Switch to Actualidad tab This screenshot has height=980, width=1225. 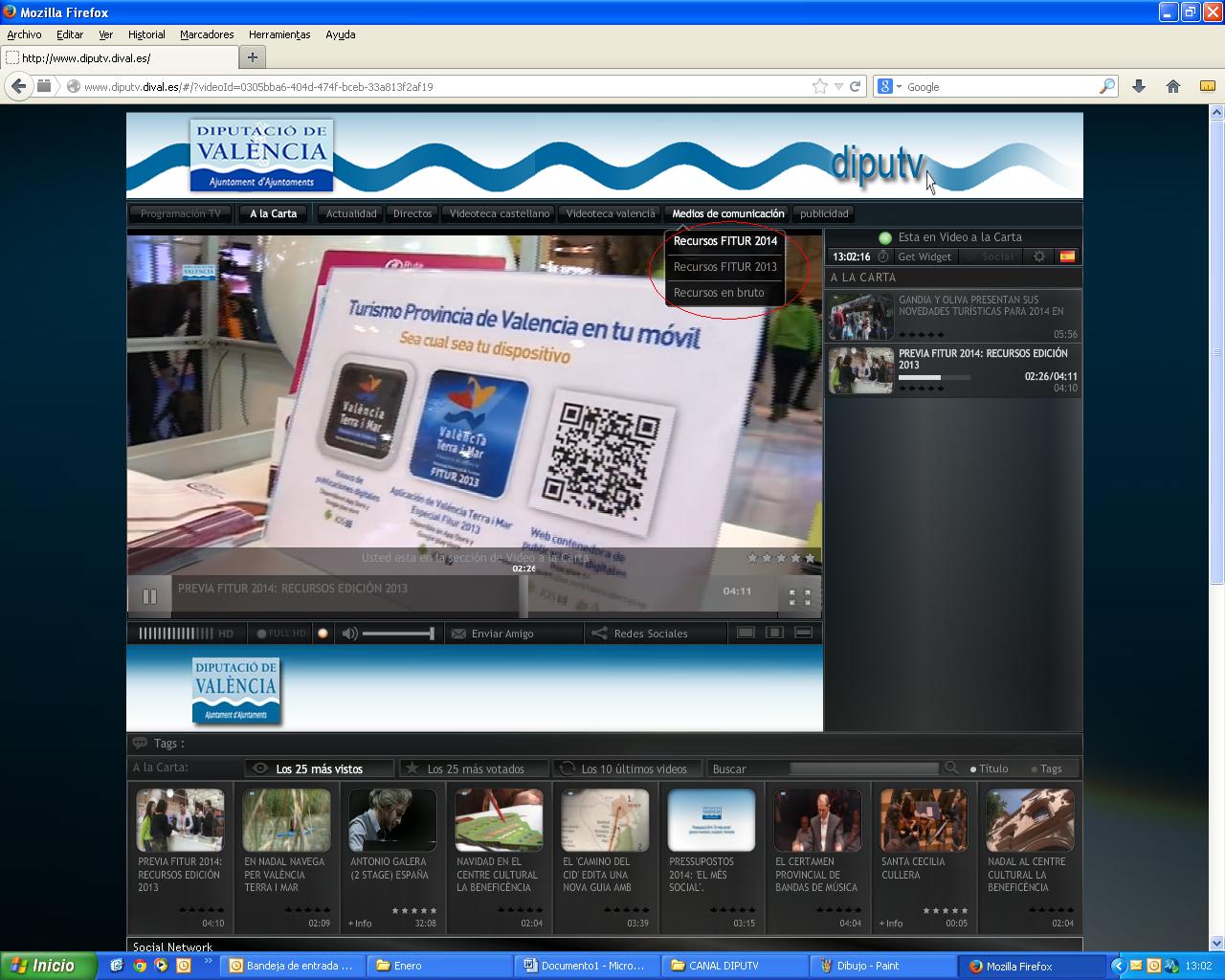[x=351, y=213]
